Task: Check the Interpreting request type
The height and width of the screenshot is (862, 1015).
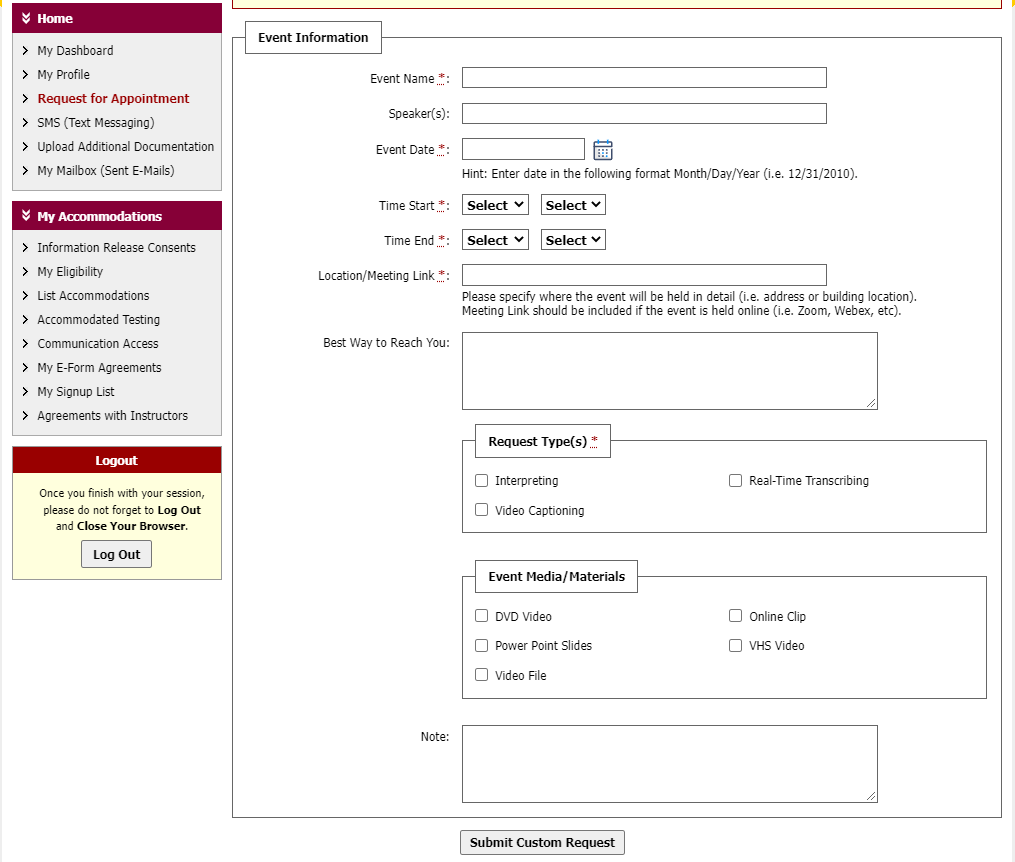Action: coord(482,481)
